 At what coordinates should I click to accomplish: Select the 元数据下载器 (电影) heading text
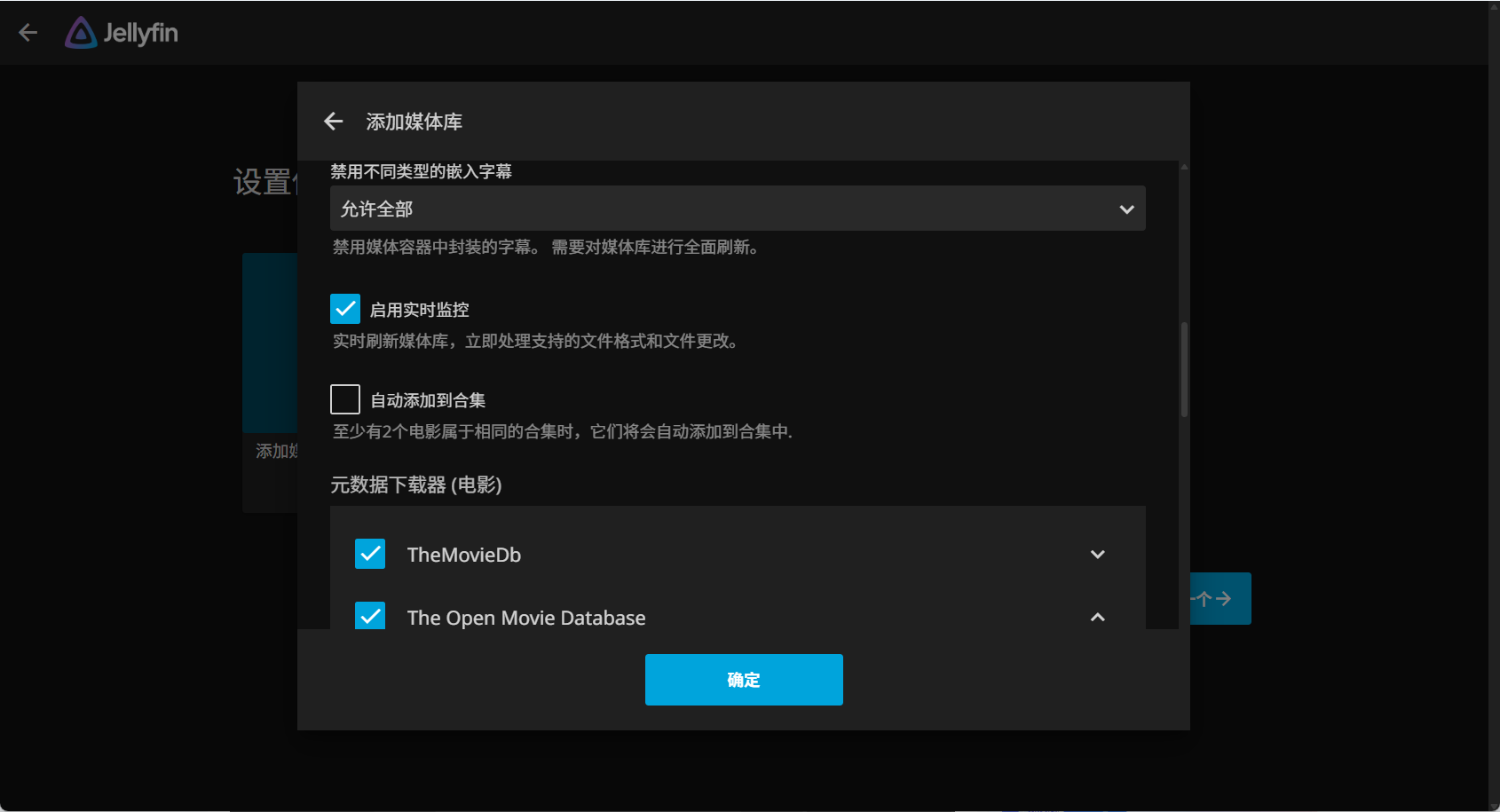coord(416,485)
